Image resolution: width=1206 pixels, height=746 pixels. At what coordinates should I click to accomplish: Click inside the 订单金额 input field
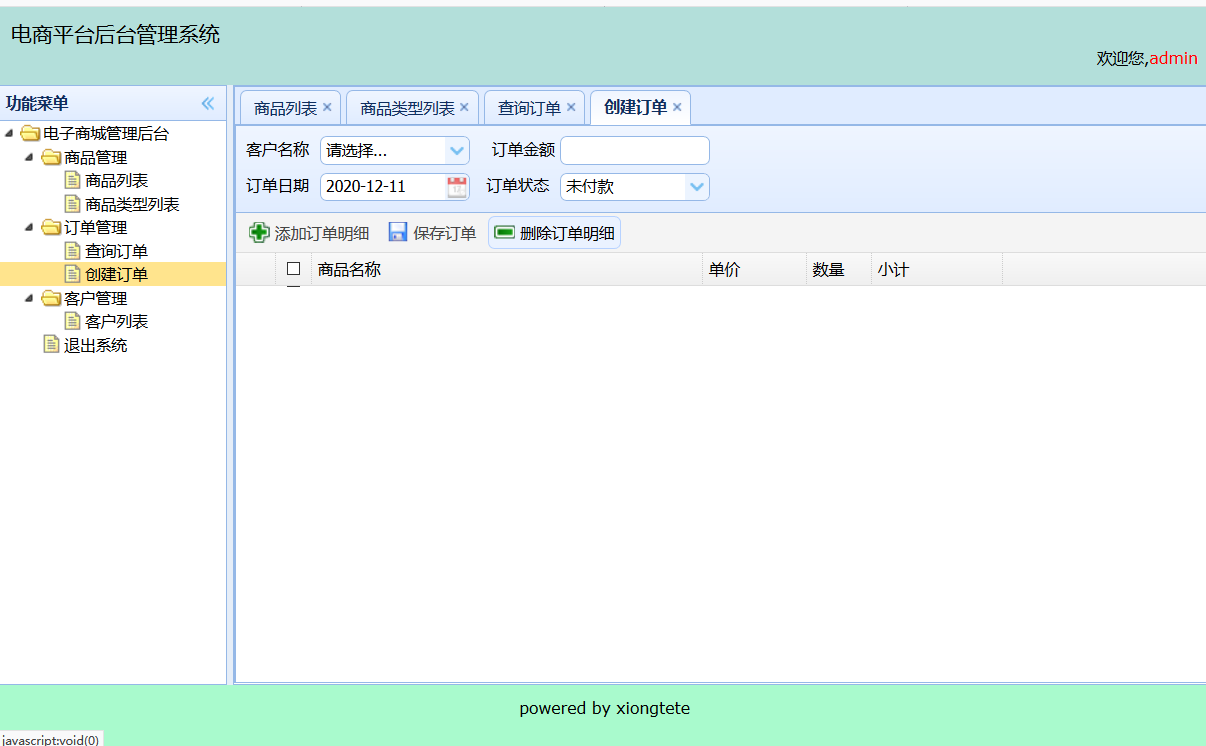634,150
